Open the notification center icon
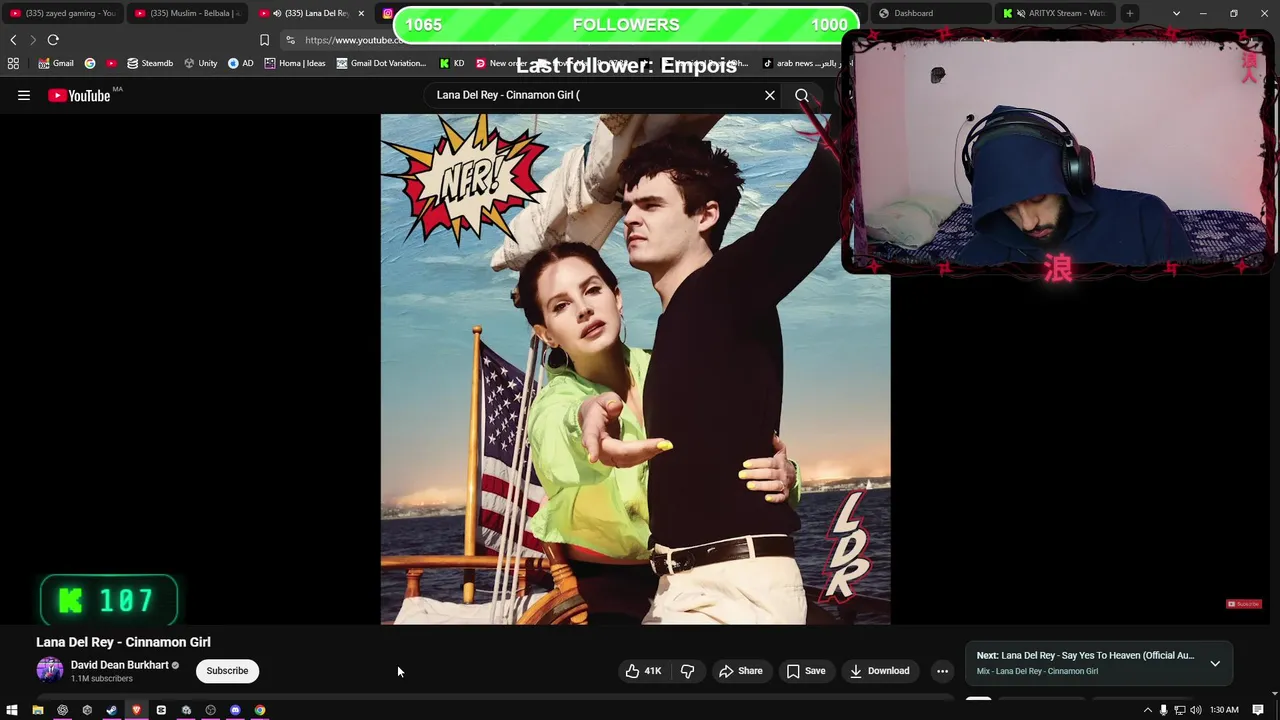Image resolution: width=1280 pixels, height=720 pixels. point(1258,710)
